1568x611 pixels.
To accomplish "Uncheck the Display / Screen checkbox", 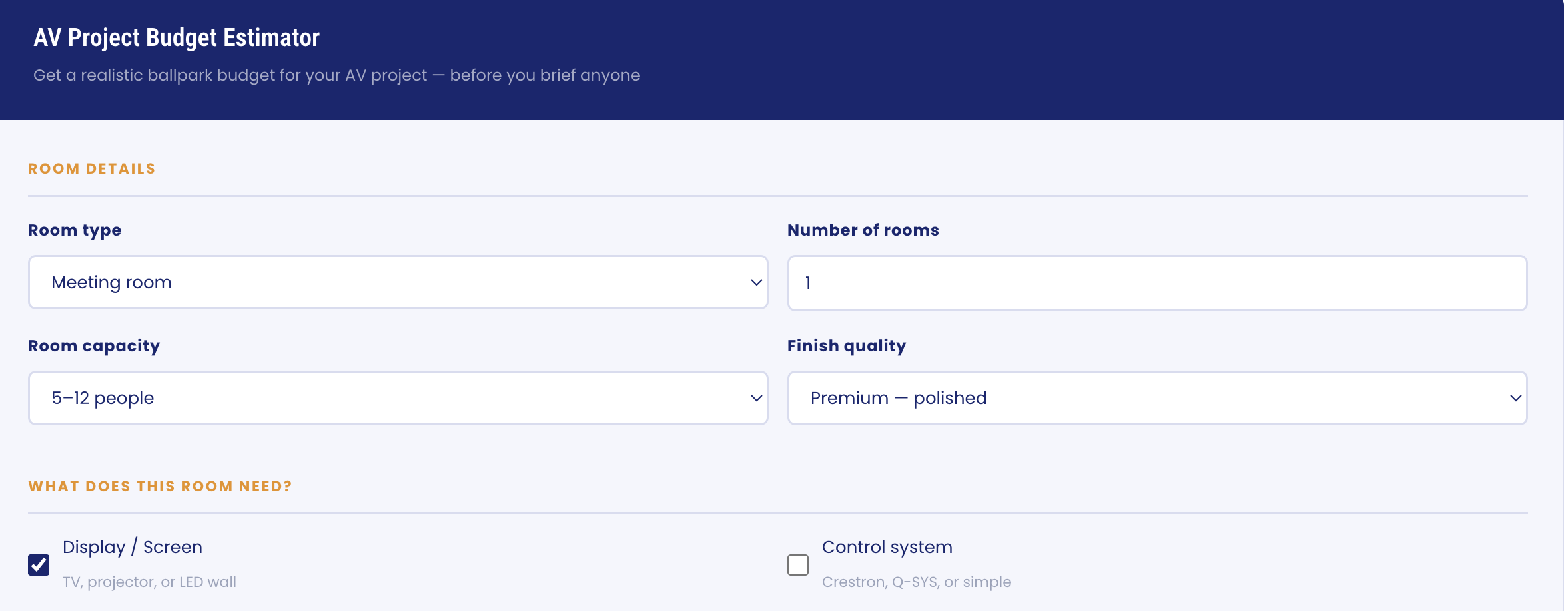I will (x=39, y=565).
